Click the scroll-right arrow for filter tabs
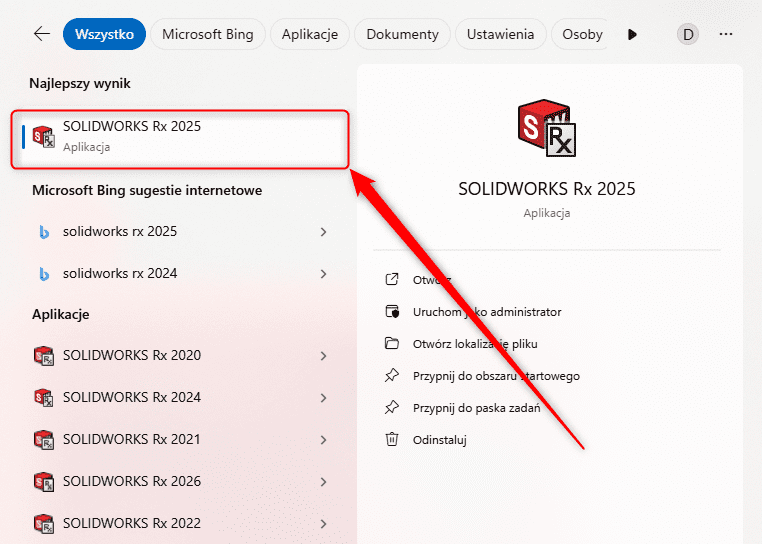The width and height of the screenshot is (762, 544). 632,34
